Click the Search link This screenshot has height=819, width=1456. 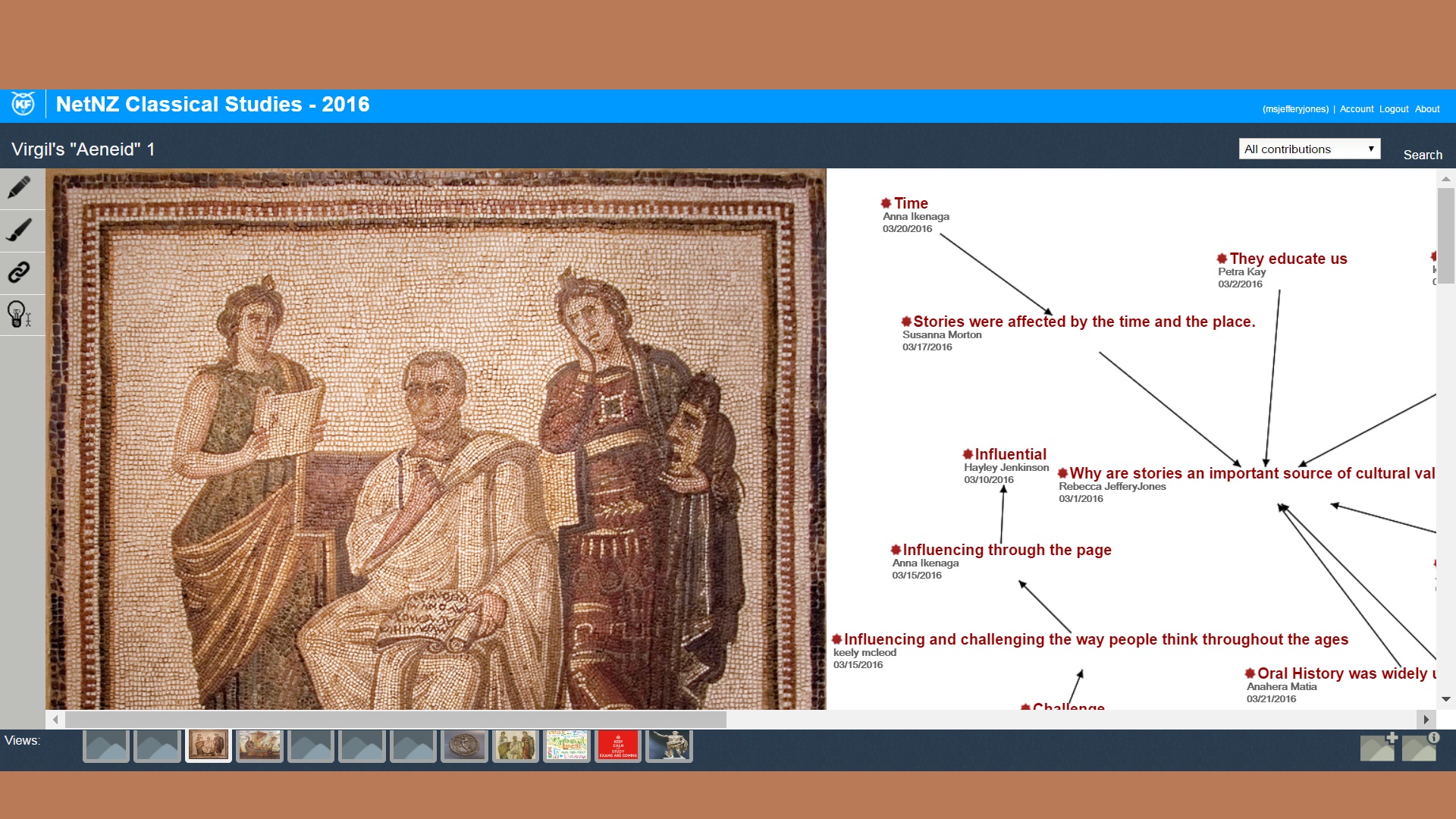click(x=1423, y=155)
